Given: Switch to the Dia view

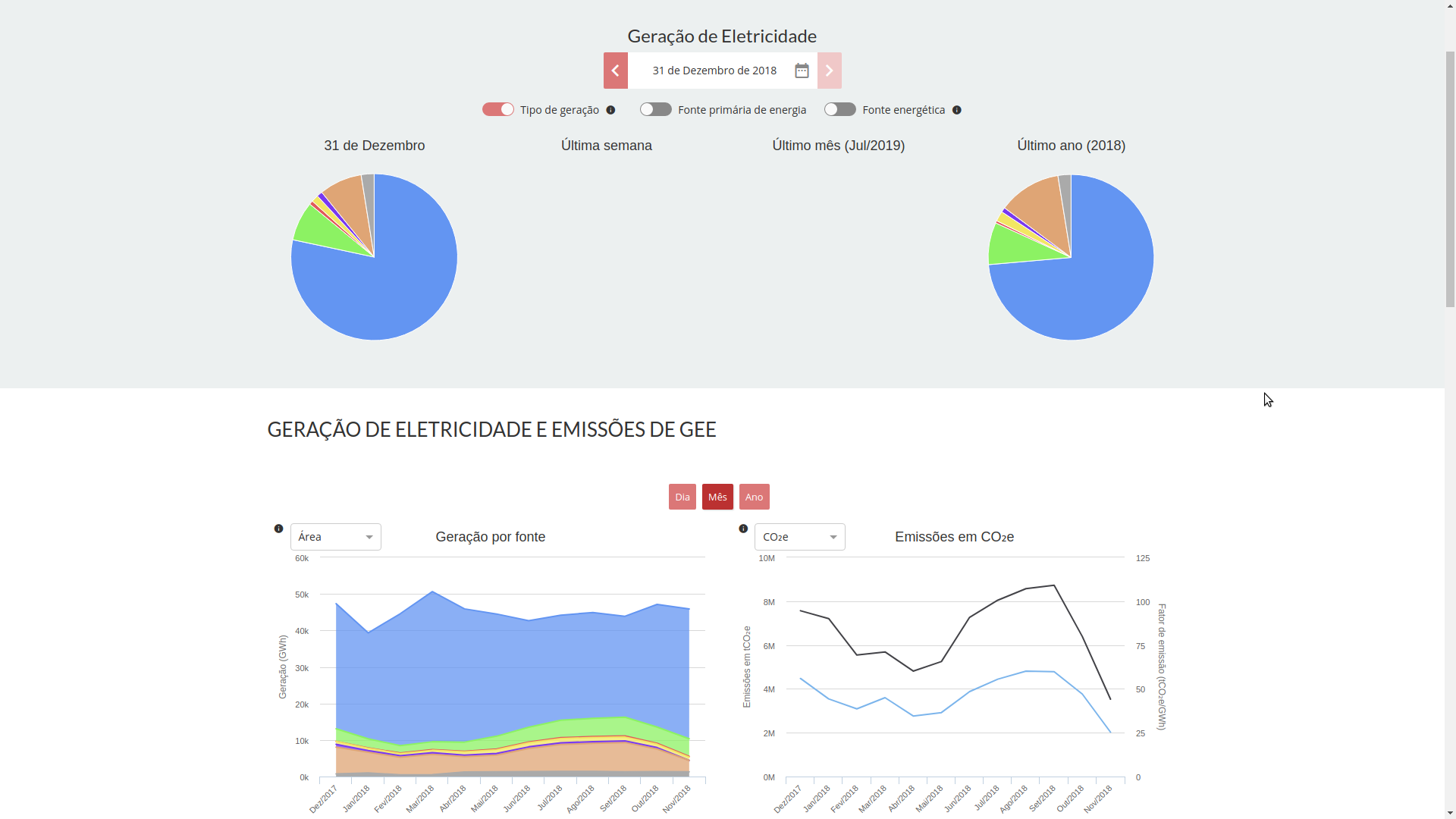Looking at the screenshot, I should [682, 497].
